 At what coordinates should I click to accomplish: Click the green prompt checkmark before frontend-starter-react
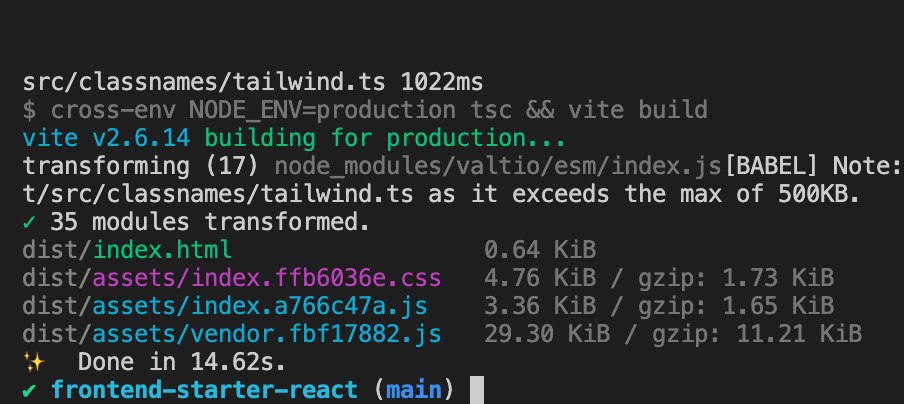click(28, 387)
